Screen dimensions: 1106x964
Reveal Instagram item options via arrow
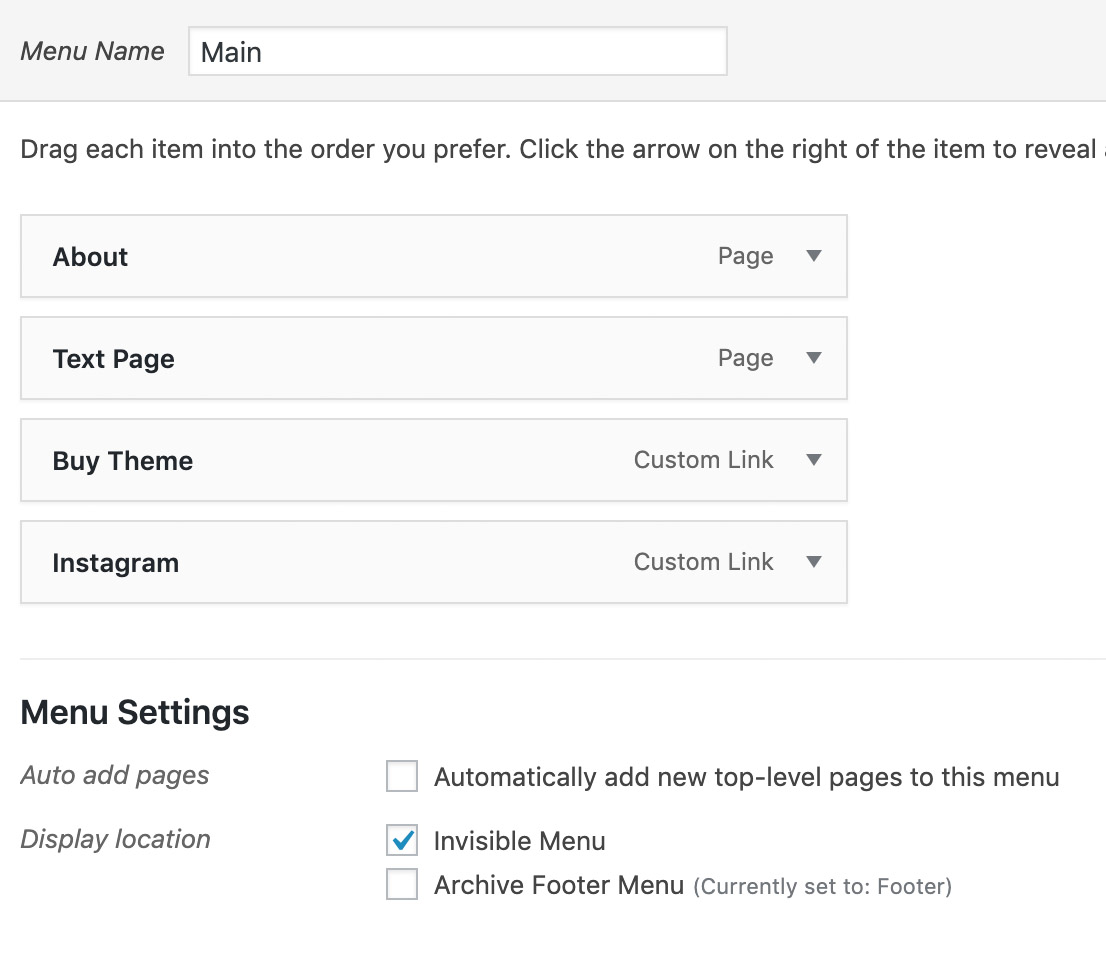click(x=814, y=562)
